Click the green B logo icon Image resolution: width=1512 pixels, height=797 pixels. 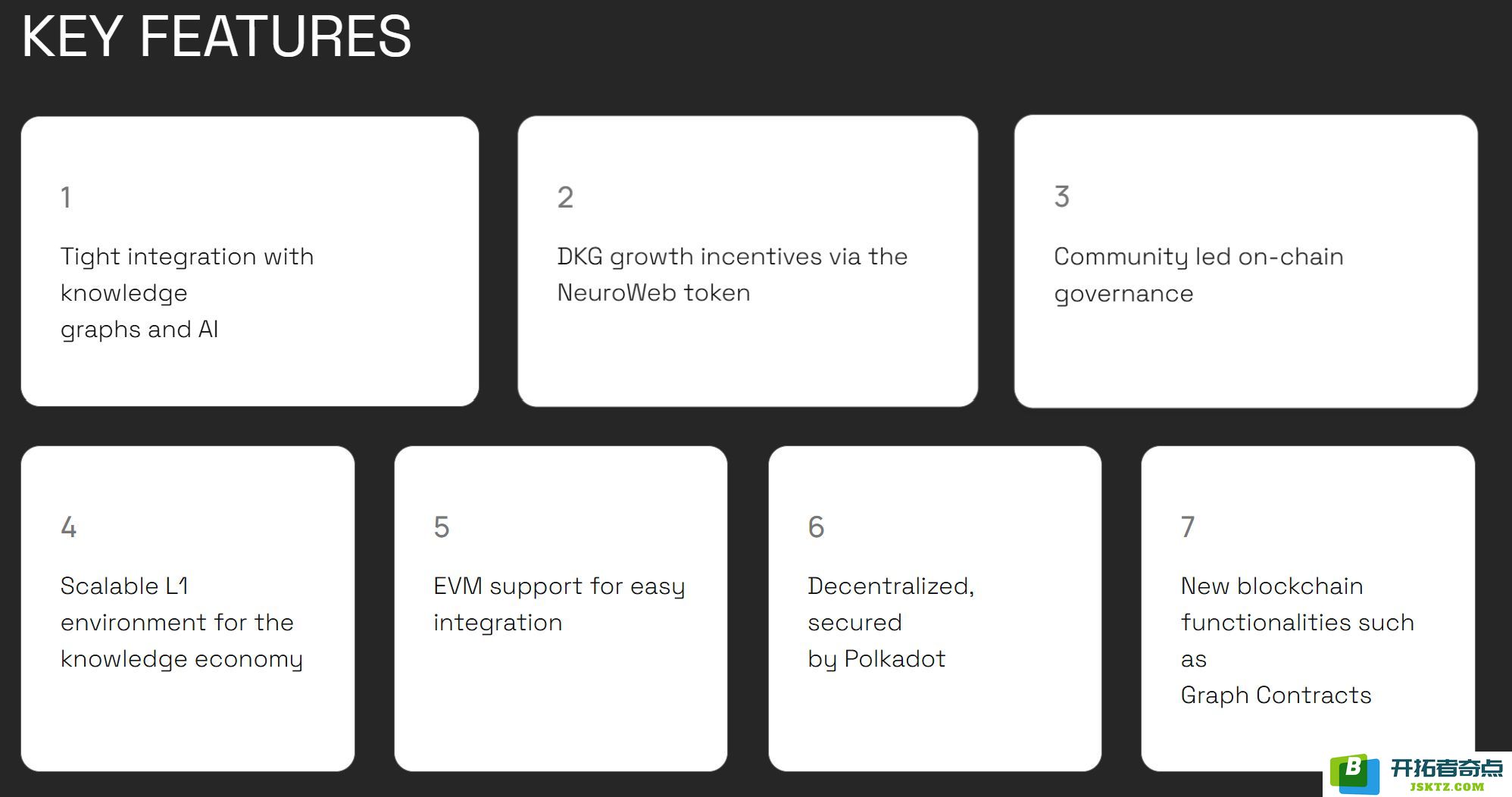click(x=1355, y=774)
